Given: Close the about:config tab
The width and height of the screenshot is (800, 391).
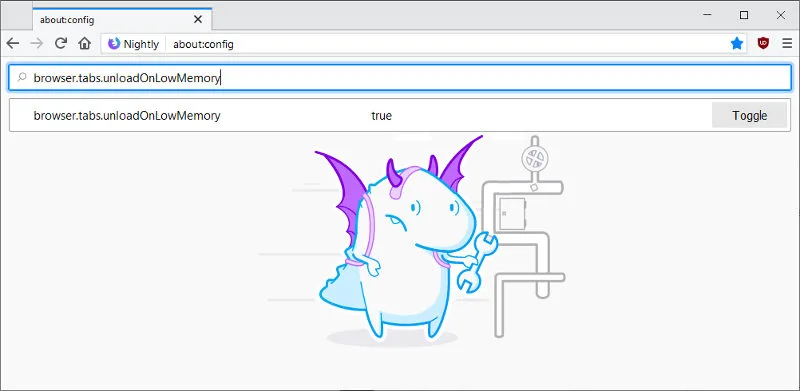Looking at the screenshot, I should click(198, 20).
